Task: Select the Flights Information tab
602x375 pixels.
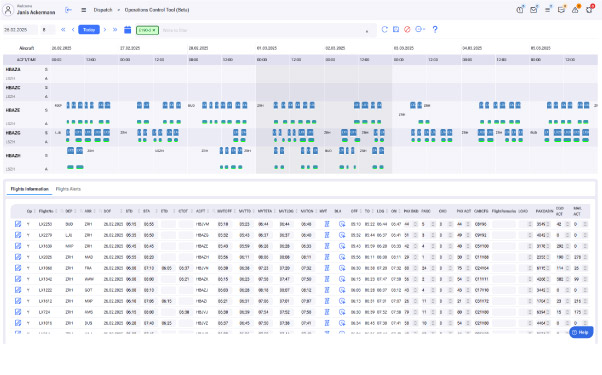Action: pos(30,189)
